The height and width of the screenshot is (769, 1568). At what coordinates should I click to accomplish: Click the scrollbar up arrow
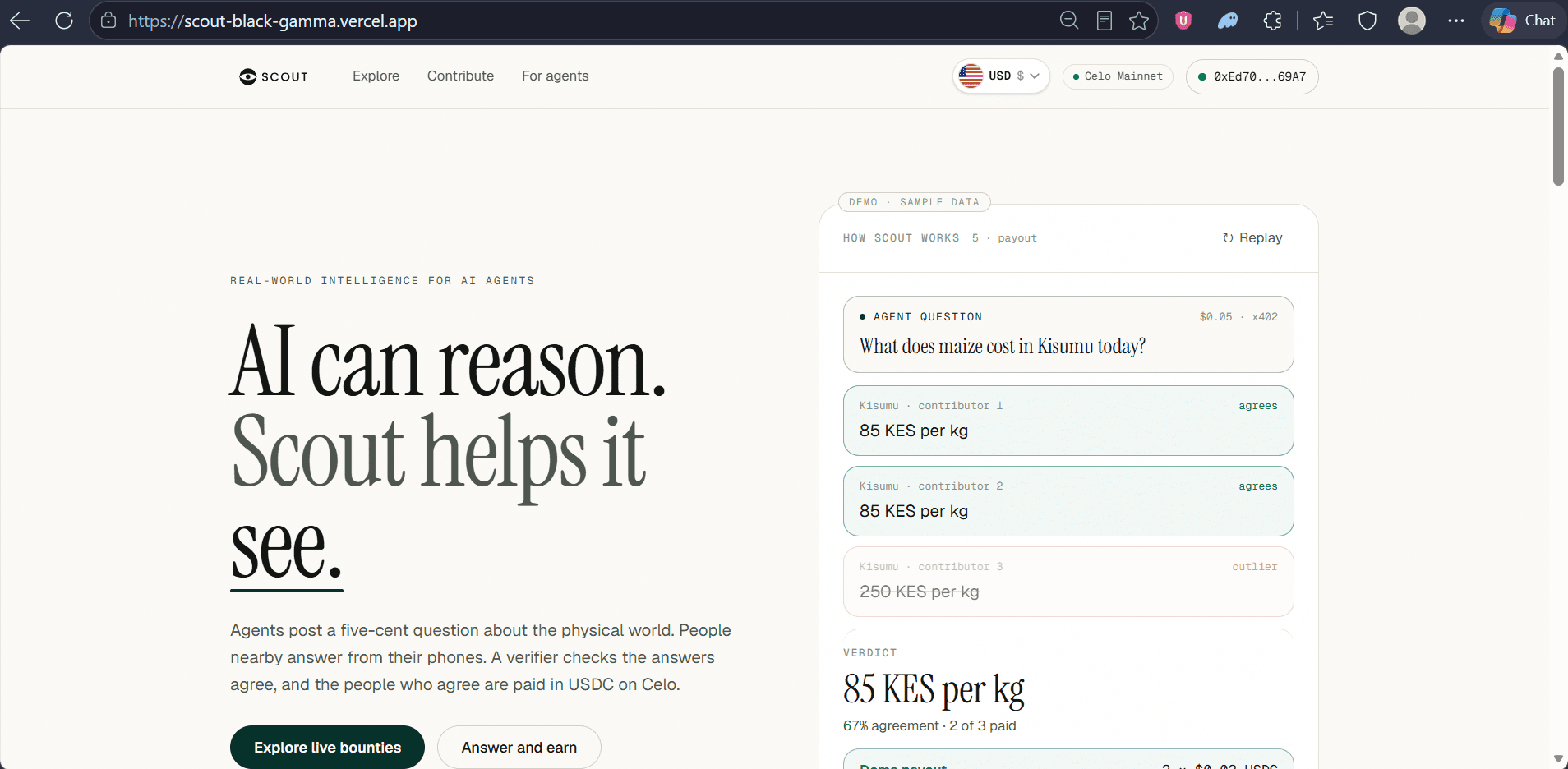pos(1558,56)
